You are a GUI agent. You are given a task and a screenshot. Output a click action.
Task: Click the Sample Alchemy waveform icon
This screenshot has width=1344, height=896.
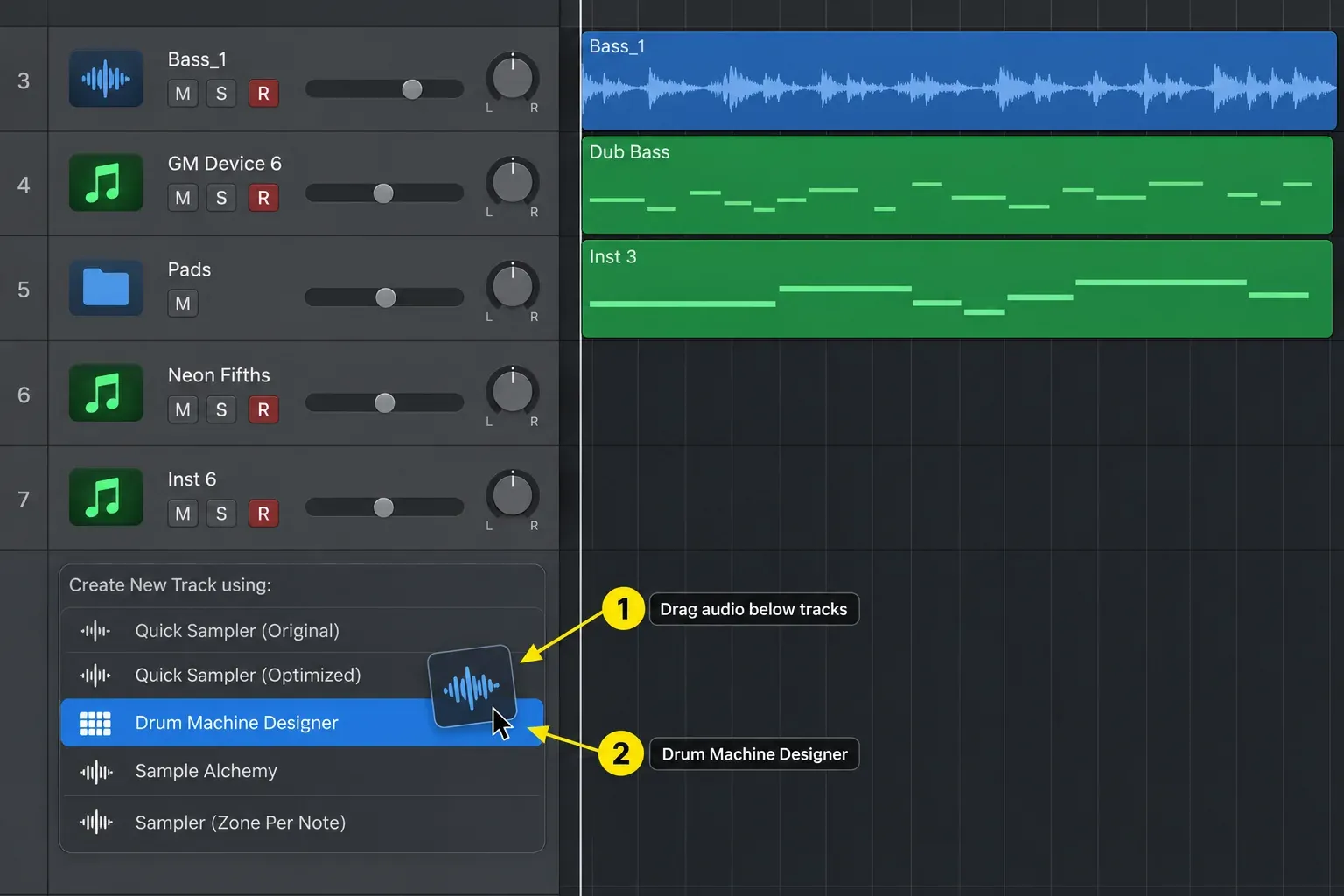(x=95, y=771)
